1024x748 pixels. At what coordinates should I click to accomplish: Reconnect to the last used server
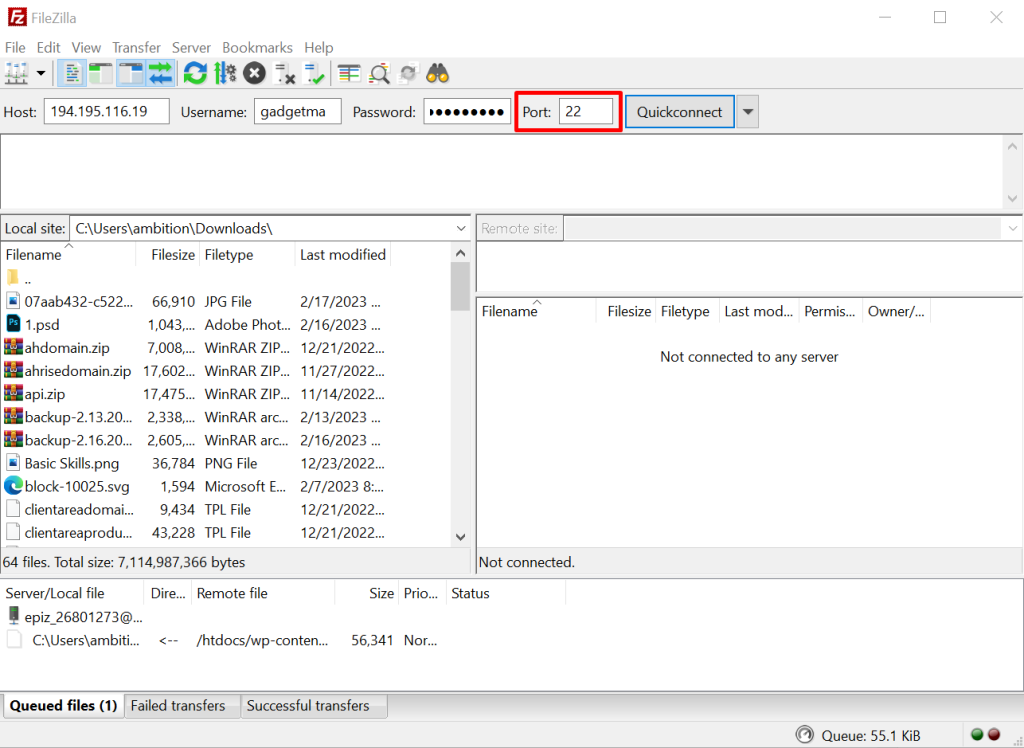pyautogui.click(x=314, y=73)
